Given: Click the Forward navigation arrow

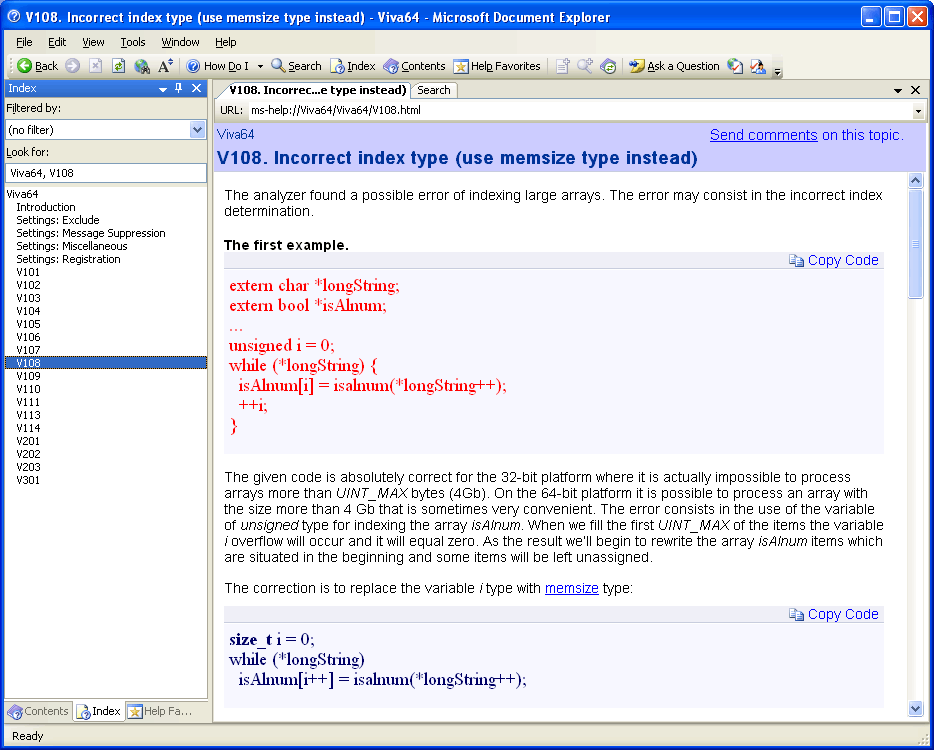Looking at the screenshot, I should click(73, 66).
